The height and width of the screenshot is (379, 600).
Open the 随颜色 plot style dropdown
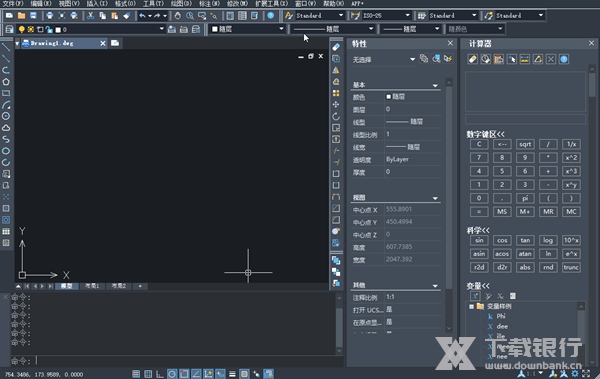tap(500, 29)
